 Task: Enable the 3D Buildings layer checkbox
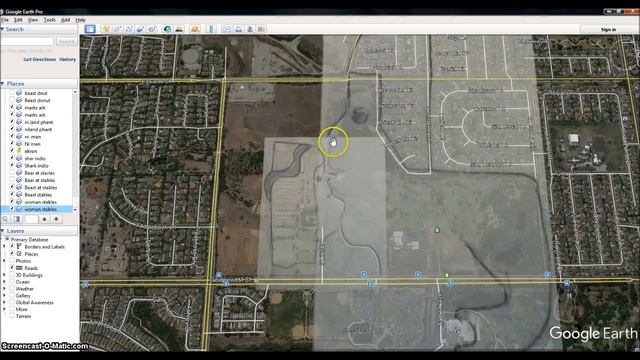[12, 275]
